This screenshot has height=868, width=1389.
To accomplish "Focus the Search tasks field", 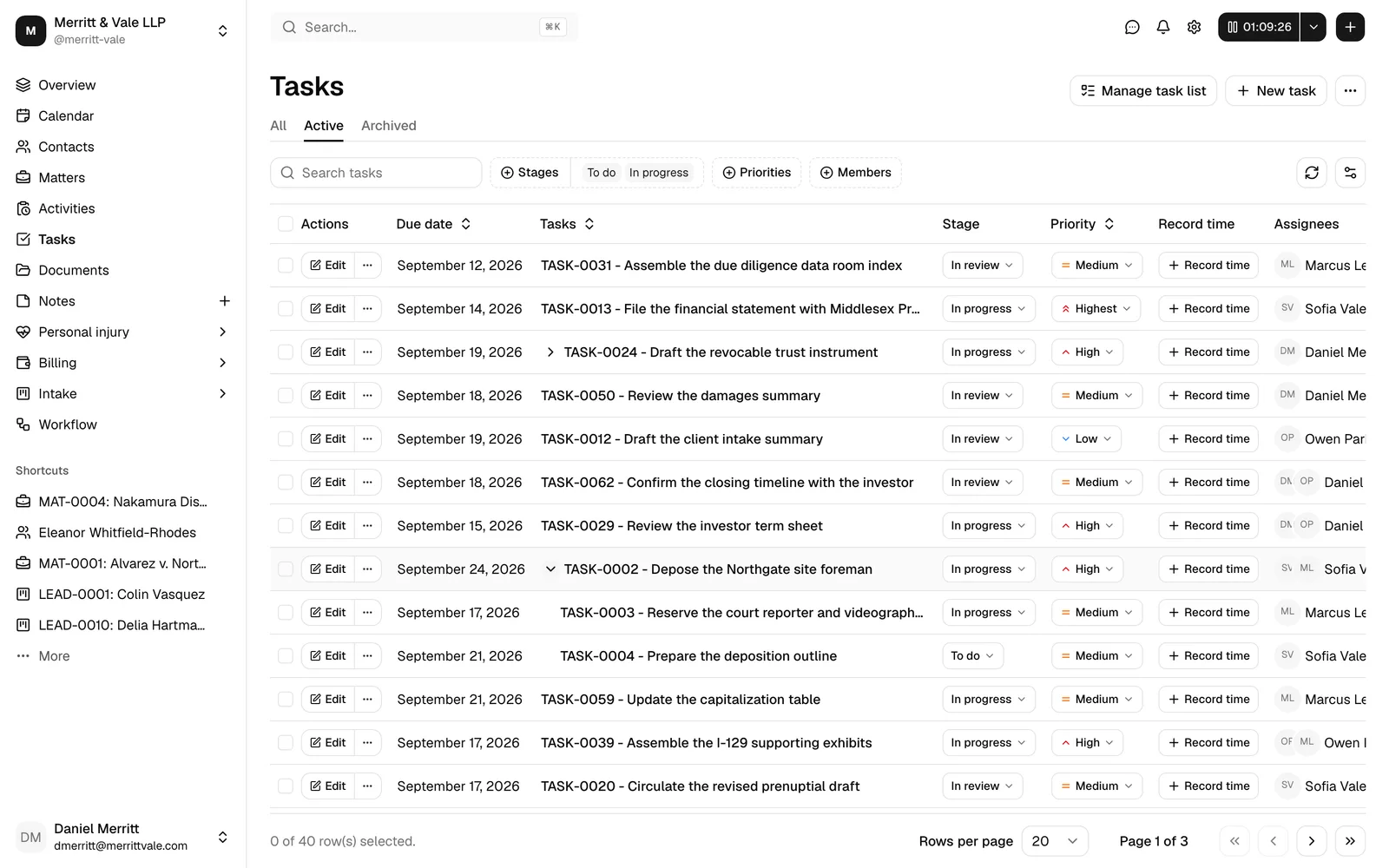I will tap(376, 173).
